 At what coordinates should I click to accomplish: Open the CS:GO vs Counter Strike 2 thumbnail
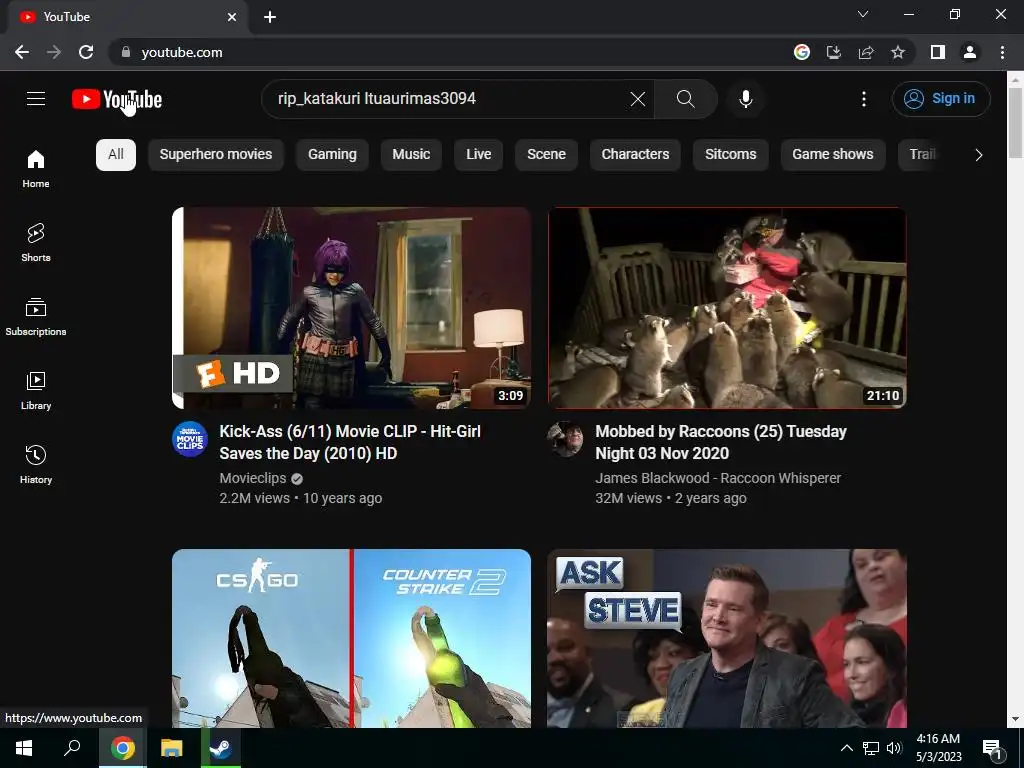(x=351, y=638)
